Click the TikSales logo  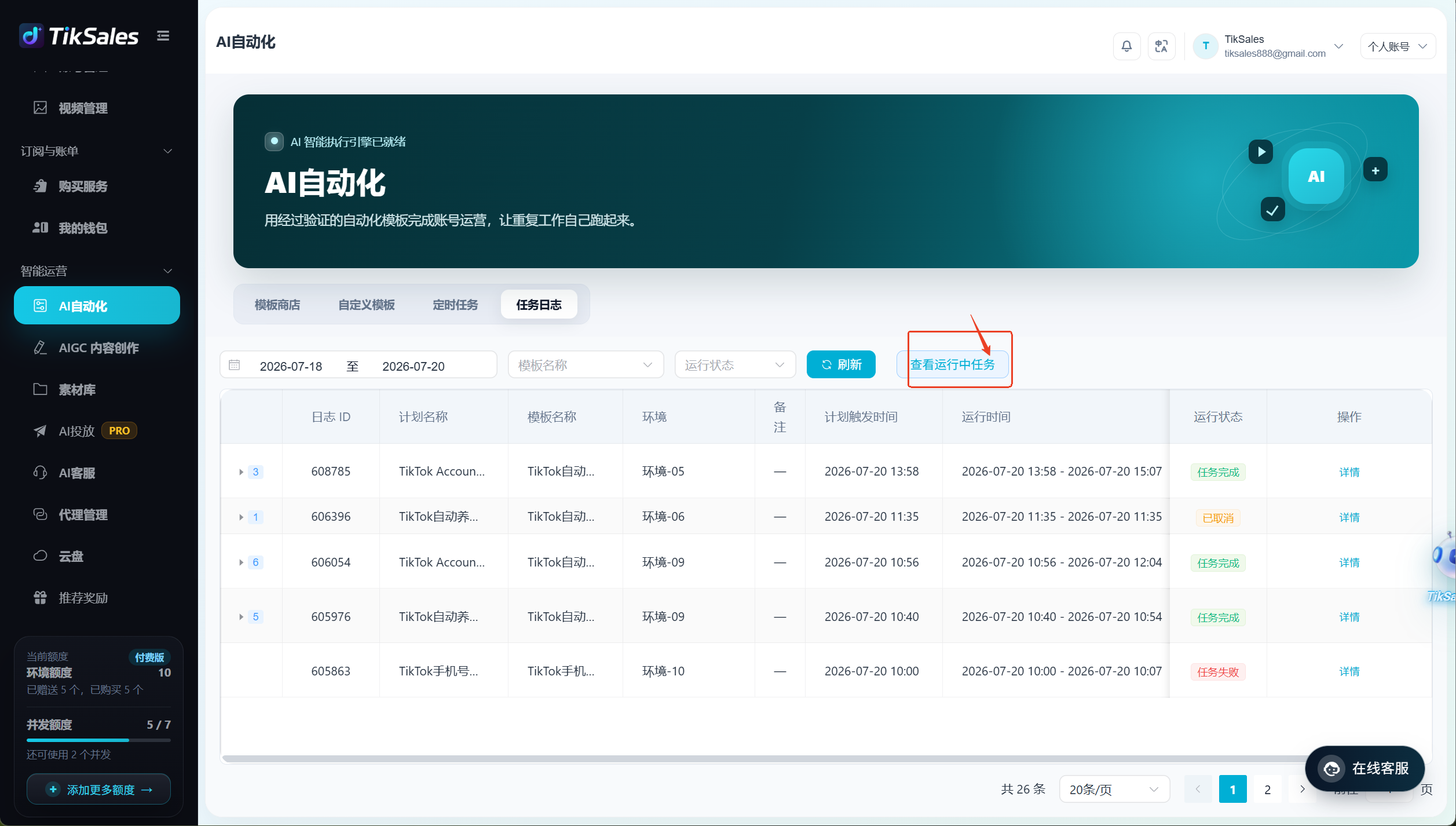point(79,36)
